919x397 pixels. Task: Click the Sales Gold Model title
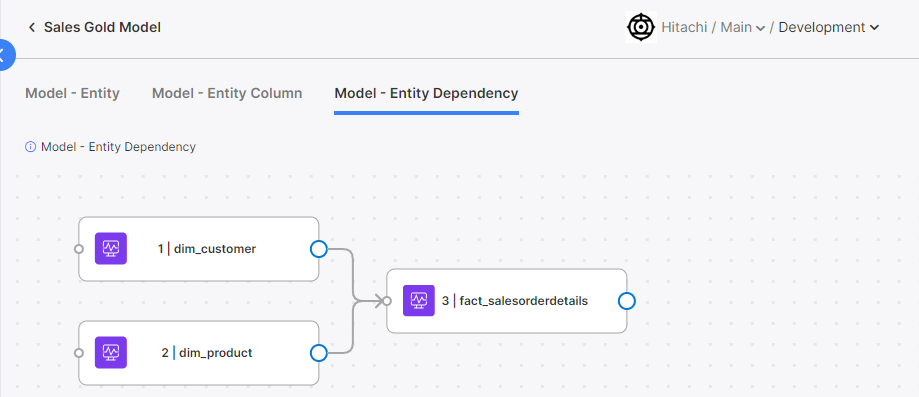click(103, 28)
